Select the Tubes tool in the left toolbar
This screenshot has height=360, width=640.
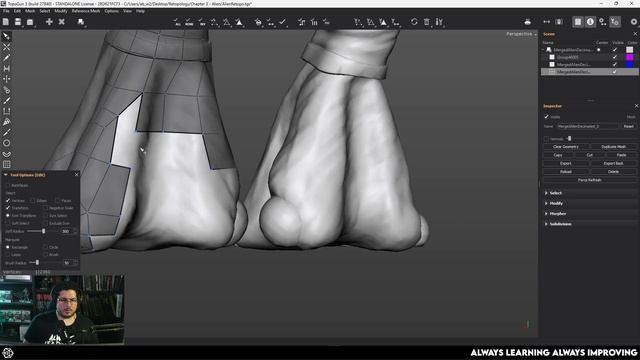(x=7, y=90)
